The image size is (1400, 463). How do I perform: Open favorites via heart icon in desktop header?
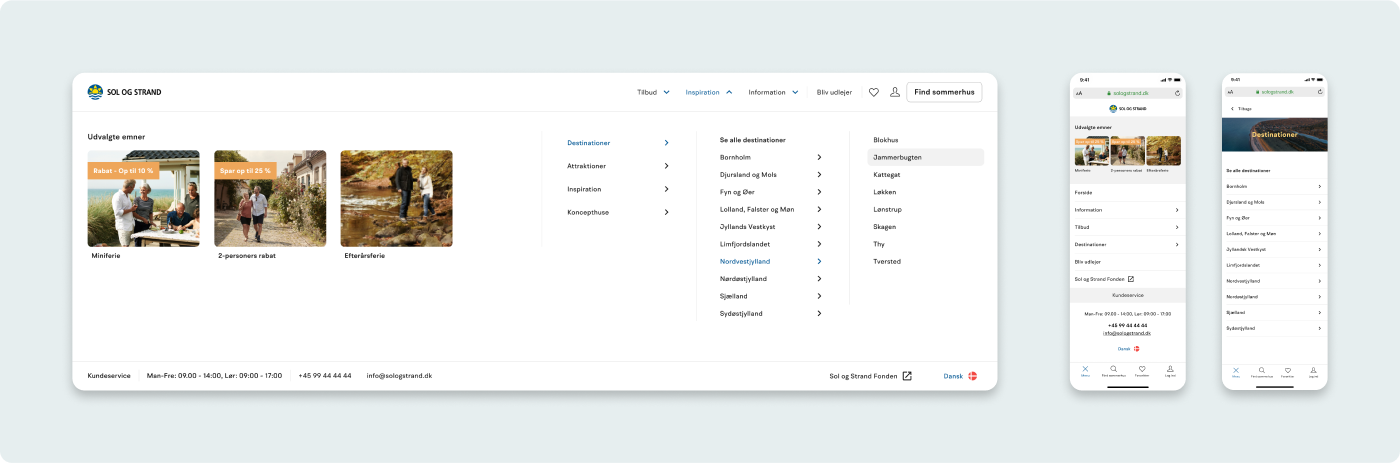click(x=873, y=92)
